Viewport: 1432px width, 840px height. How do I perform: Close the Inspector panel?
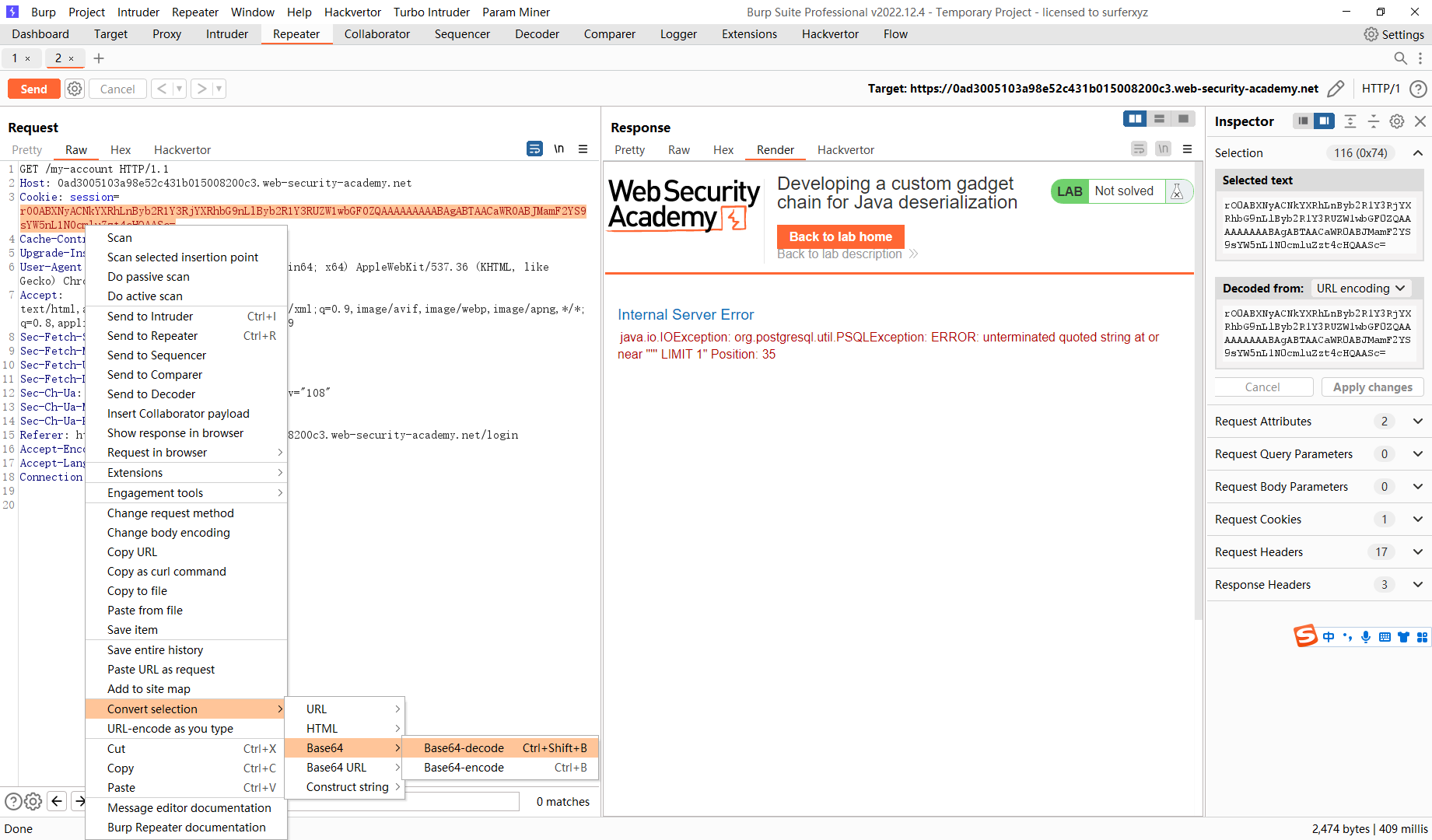pyautogui.click(x=1420, y=121)
